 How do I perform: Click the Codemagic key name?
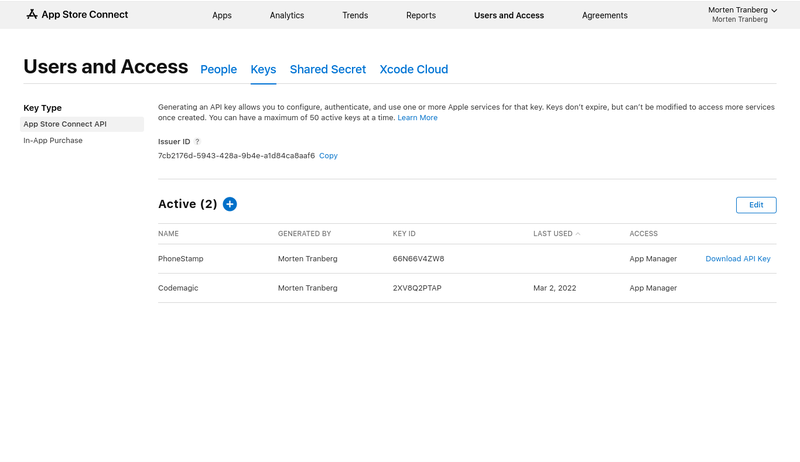pos(178,288)
